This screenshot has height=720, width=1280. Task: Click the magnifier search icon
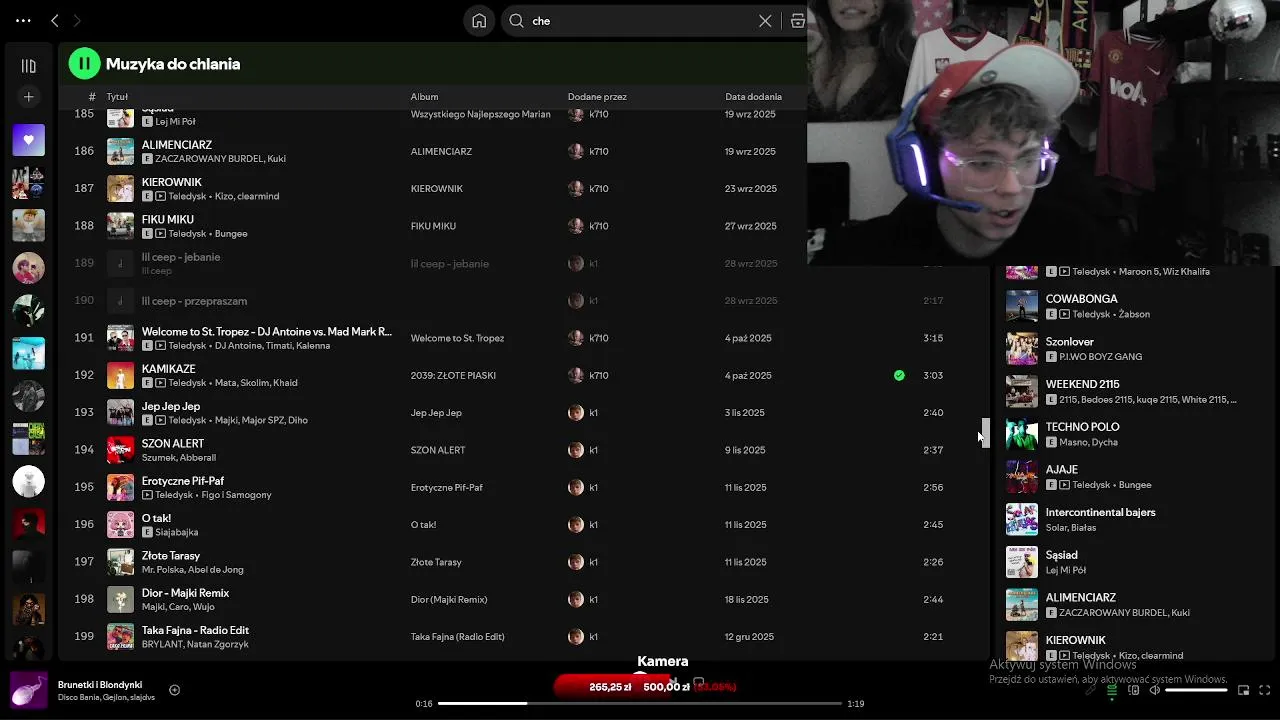(516, 20)
